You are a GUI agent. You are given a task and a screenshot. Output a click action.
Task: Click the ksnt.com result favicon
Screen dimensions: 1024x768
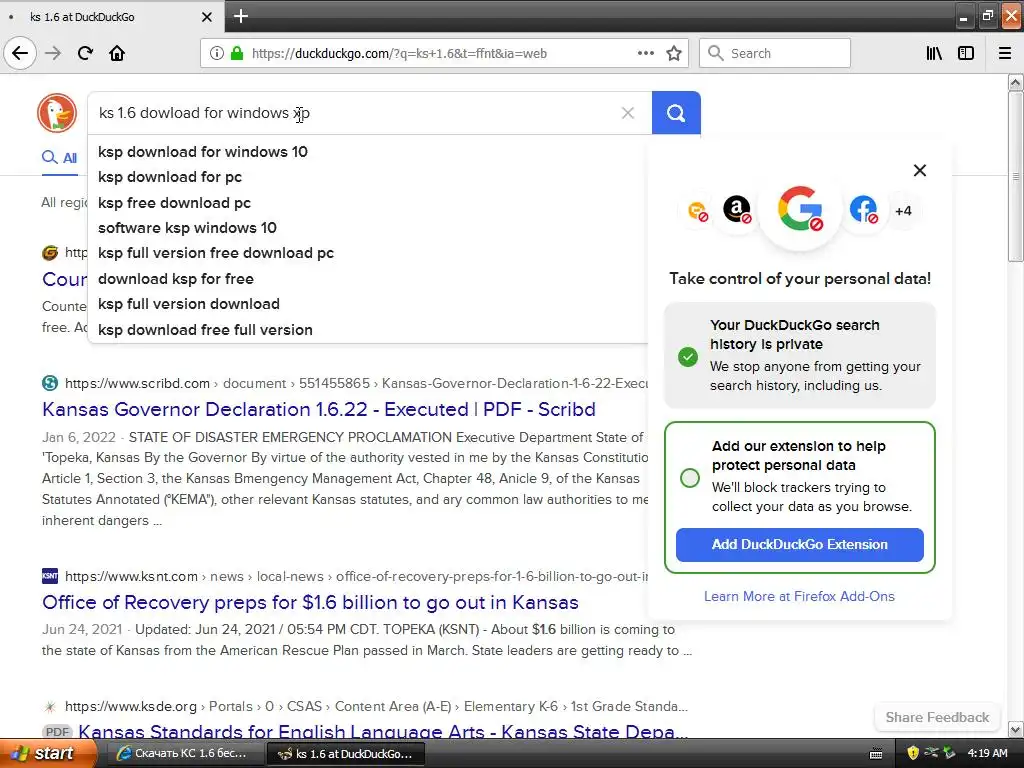tap(50, 576)
